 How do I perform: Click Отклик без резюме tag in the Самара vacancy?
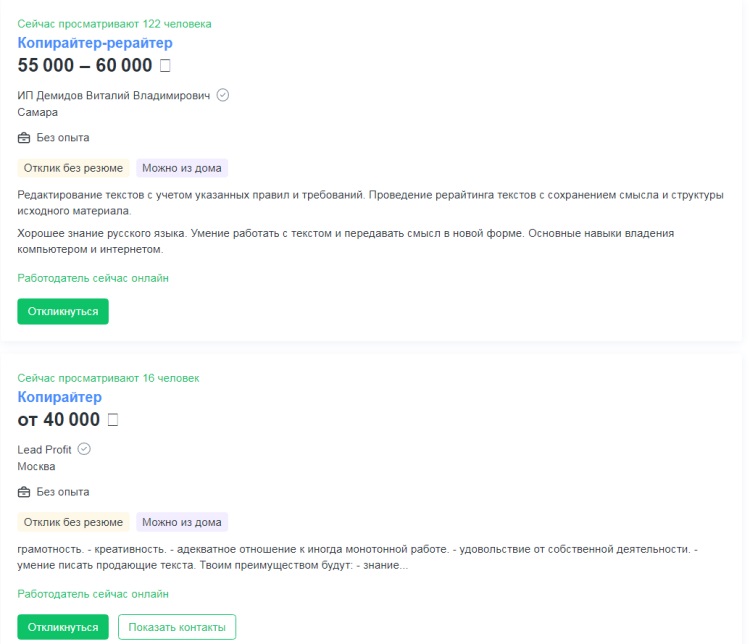(x=73, y=168)
